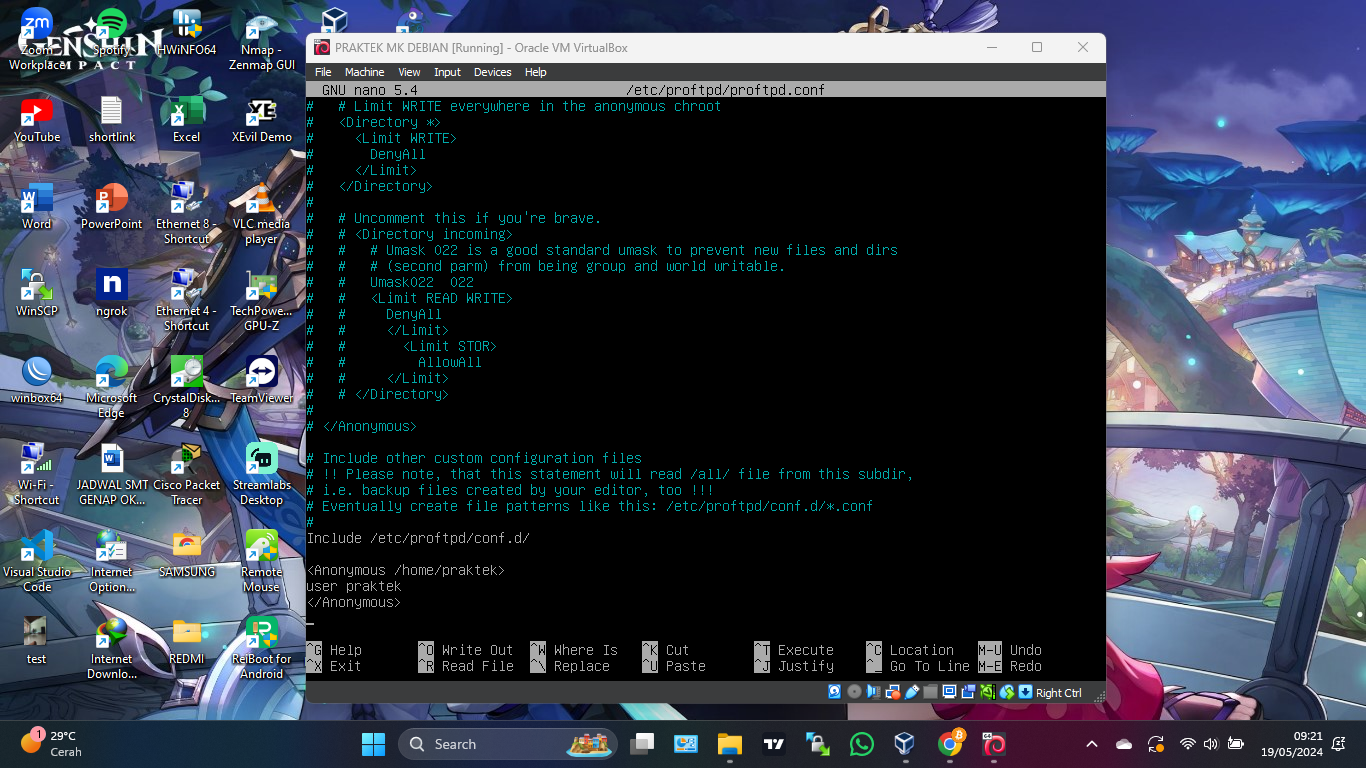Select the Excel desktop shortcut

pos(187,120)
